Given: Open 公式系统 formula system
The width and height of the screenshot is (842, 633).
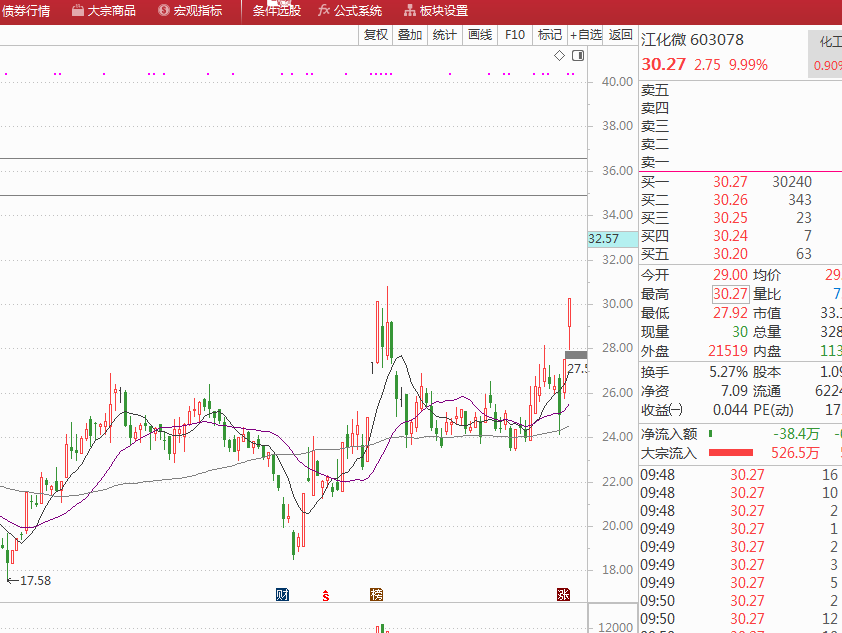Looking at the screenshot, I should coord(350,11).
